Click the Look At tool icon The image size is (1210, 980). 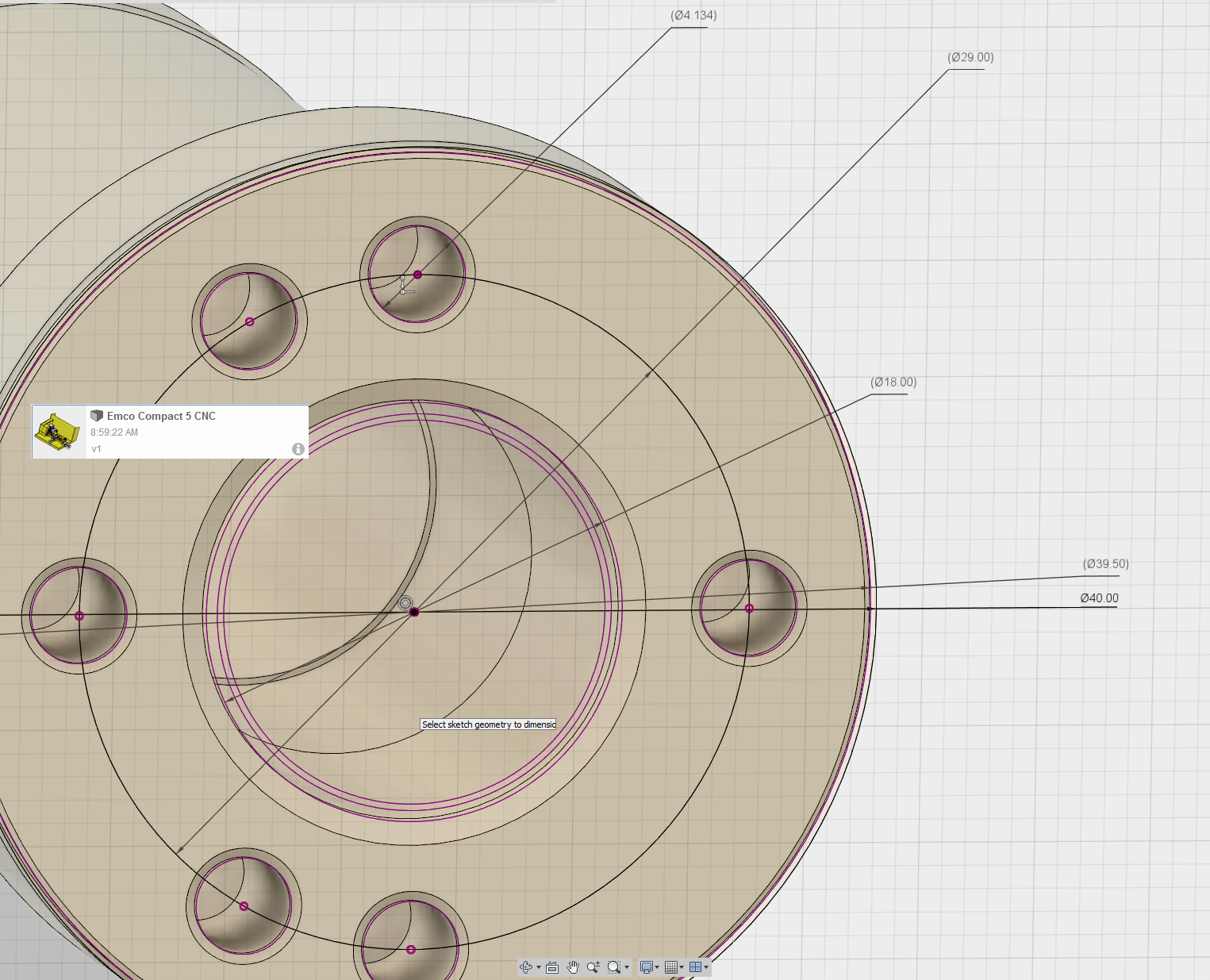pos(552,967)
